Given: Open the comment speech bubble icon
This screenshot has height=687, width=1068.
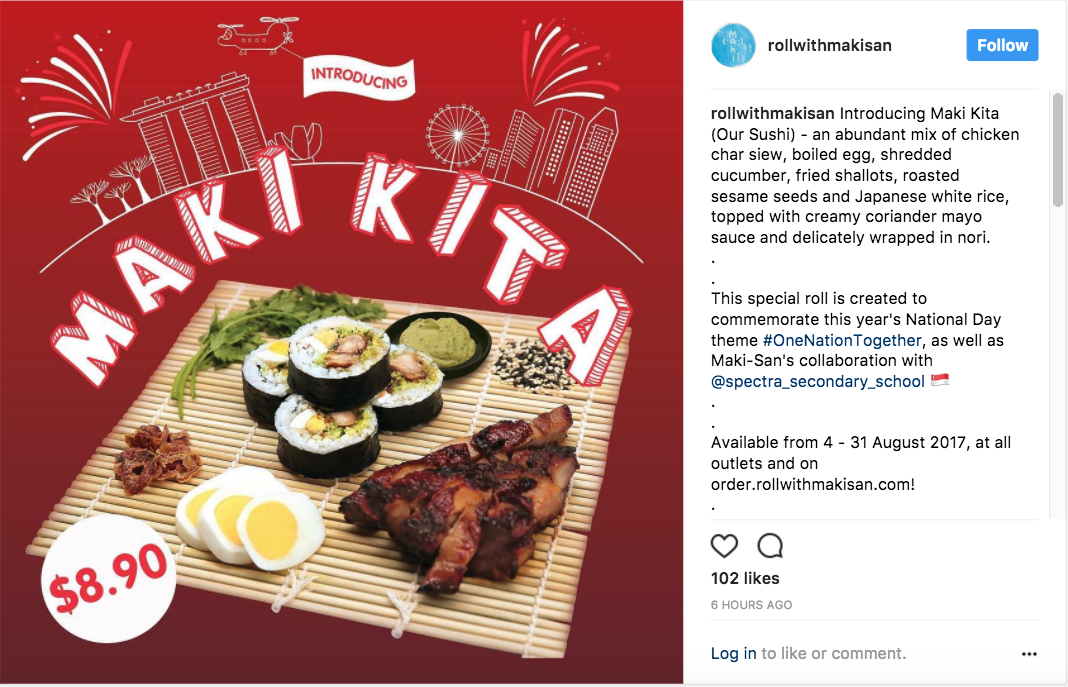Looking at the screenshot, I should pyautogui.click(x=770, y=546).
